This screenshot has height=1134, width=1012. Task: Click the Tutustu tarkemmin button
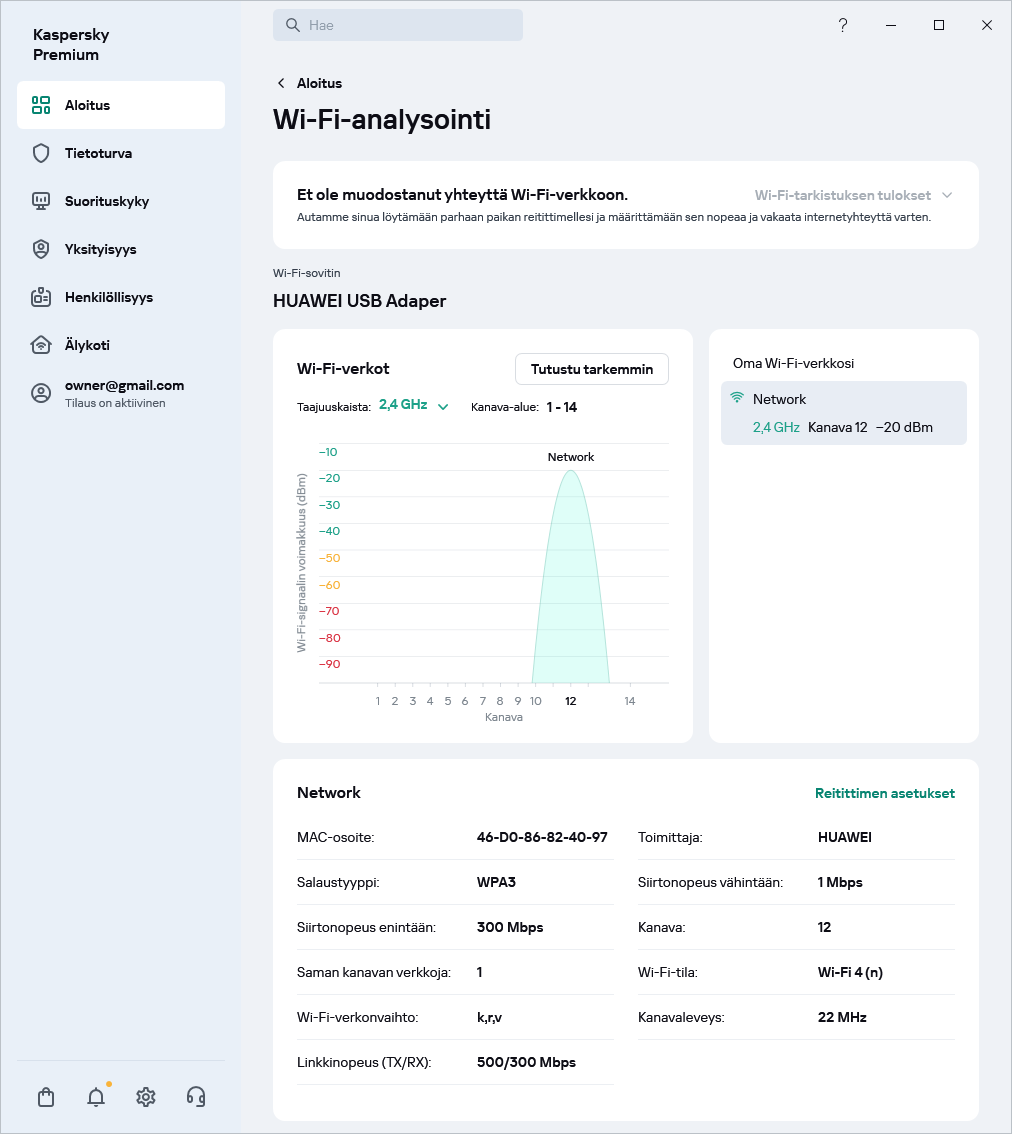(x=591, y=369)
